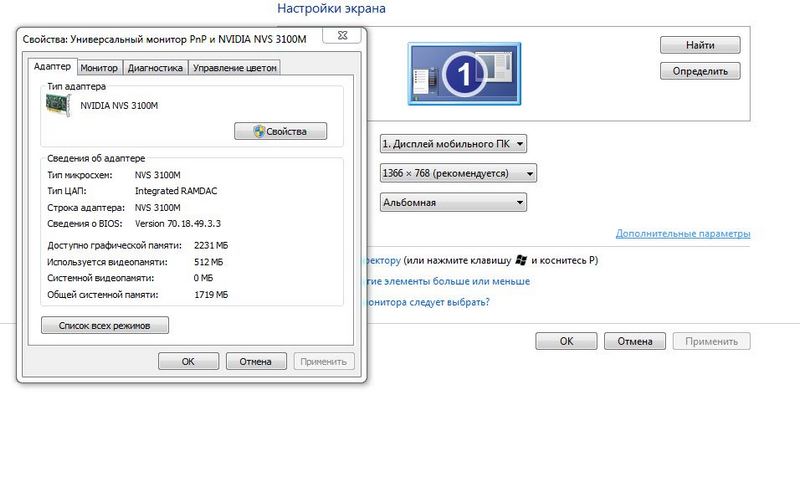The height and width of the screenshot is (503, 800).
Task: Open the Дополнительные параметры link
Action: point(682,234)
